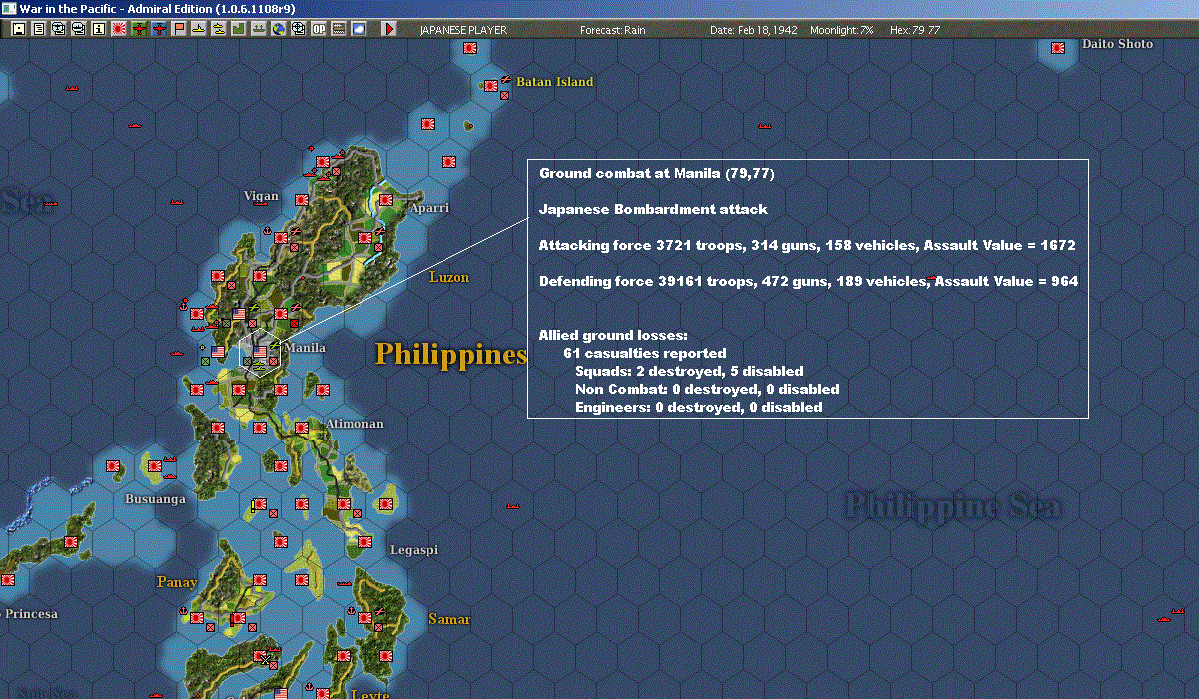Click the Legaspi map label

tap(414, 549)
